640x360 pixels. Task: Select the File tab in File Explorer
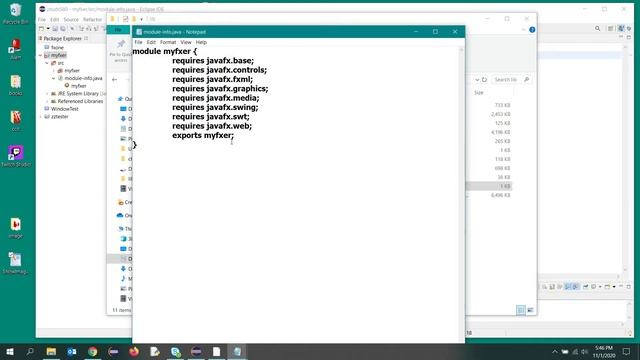click(118, 30)
